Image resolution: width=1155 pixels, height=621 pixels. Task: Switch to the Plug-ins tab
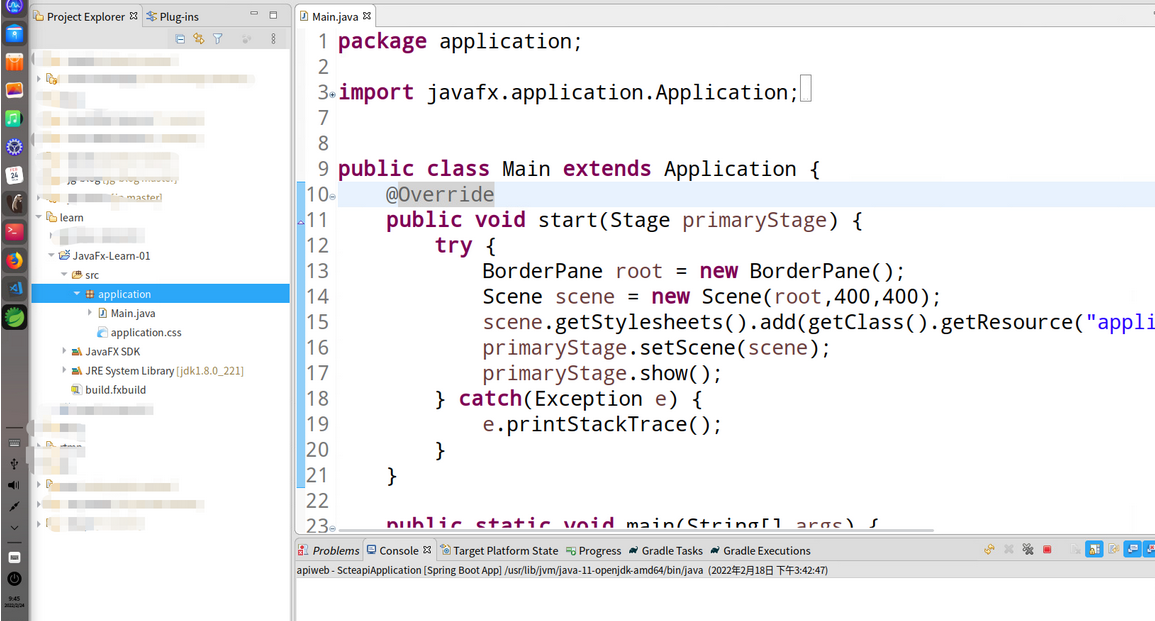click(172, 16)
